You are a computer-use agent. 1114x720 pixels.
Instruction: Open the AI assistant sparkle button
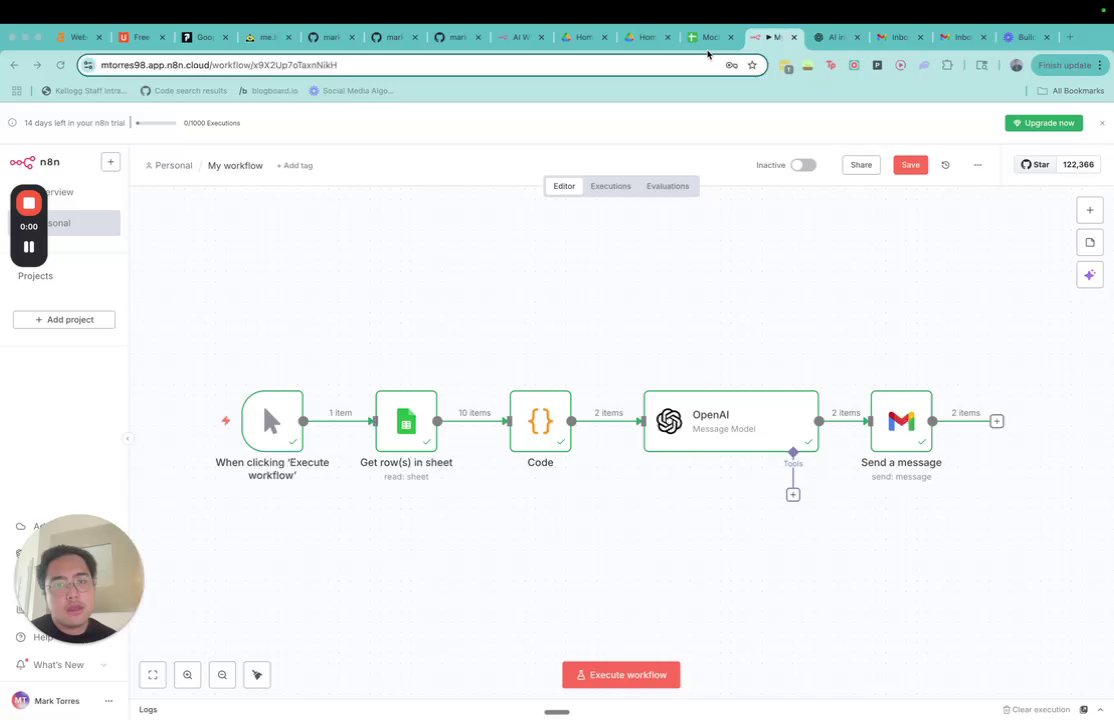pos(1090,275)
